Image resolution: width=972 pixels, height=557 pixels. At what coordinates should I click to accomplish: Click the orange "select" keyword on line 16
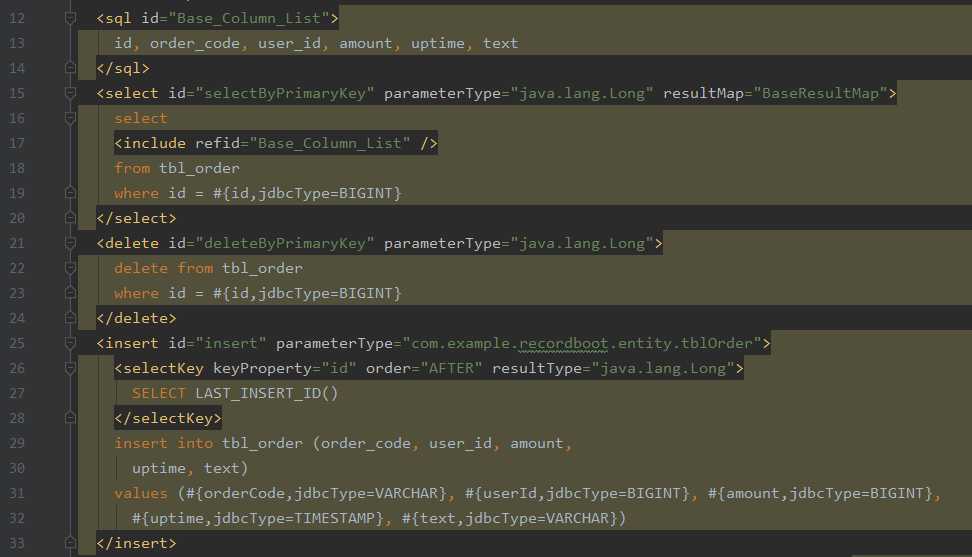pos(141,118)
